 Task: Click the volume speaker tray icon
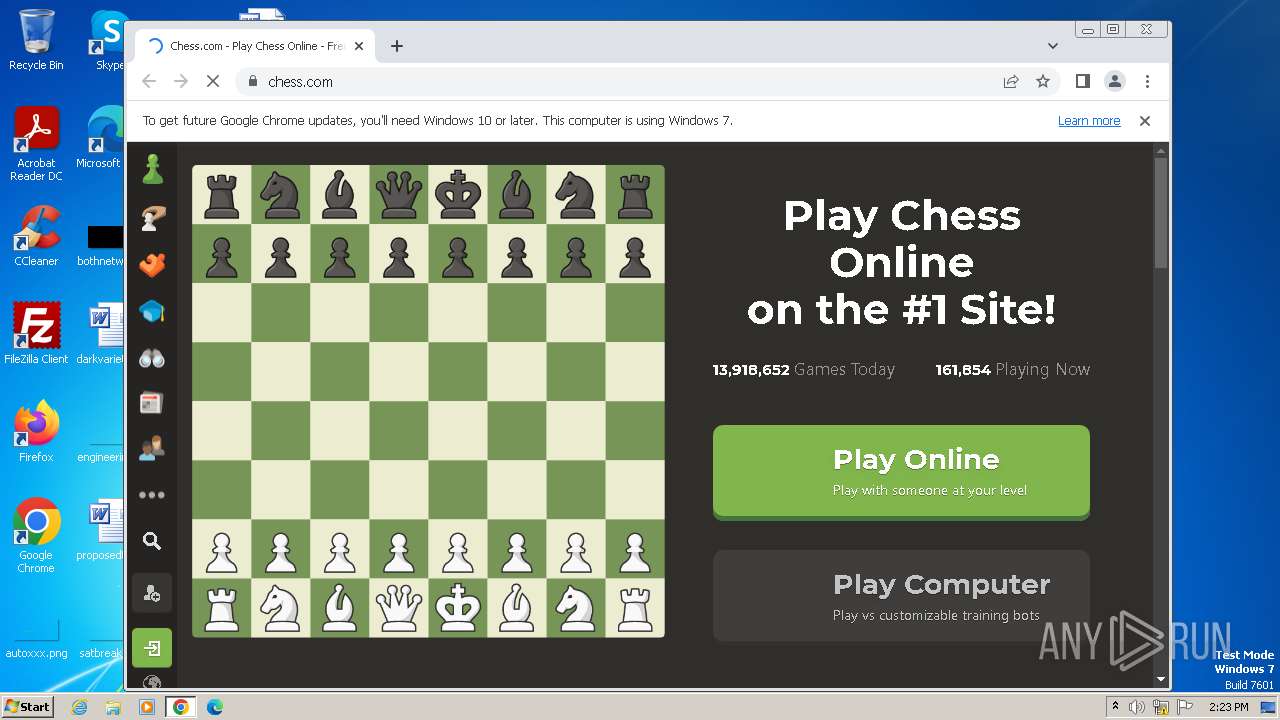click(x=1137, y=707)
